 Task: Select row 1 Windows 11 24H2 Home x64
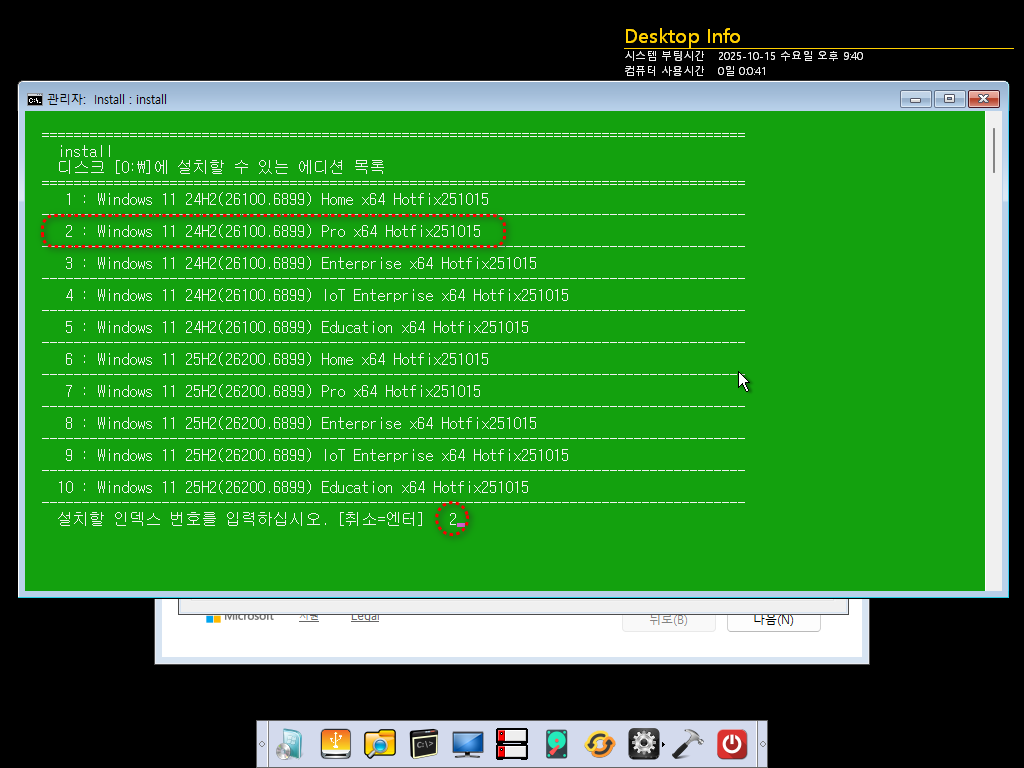(277, 199)
